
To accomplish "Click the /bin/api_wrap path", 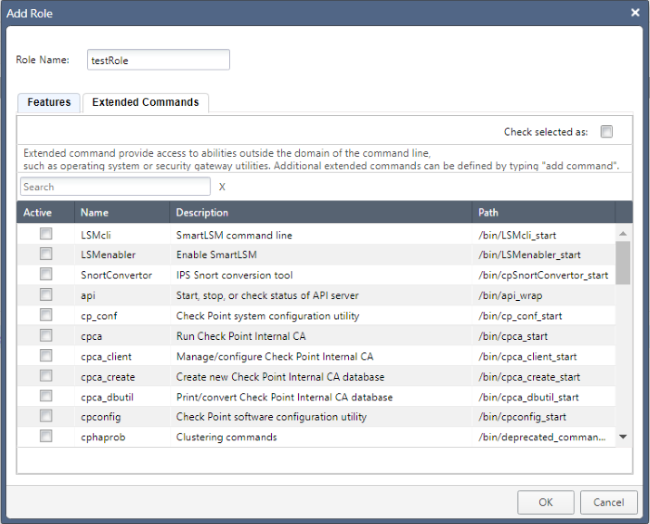I will pos(510,296).
